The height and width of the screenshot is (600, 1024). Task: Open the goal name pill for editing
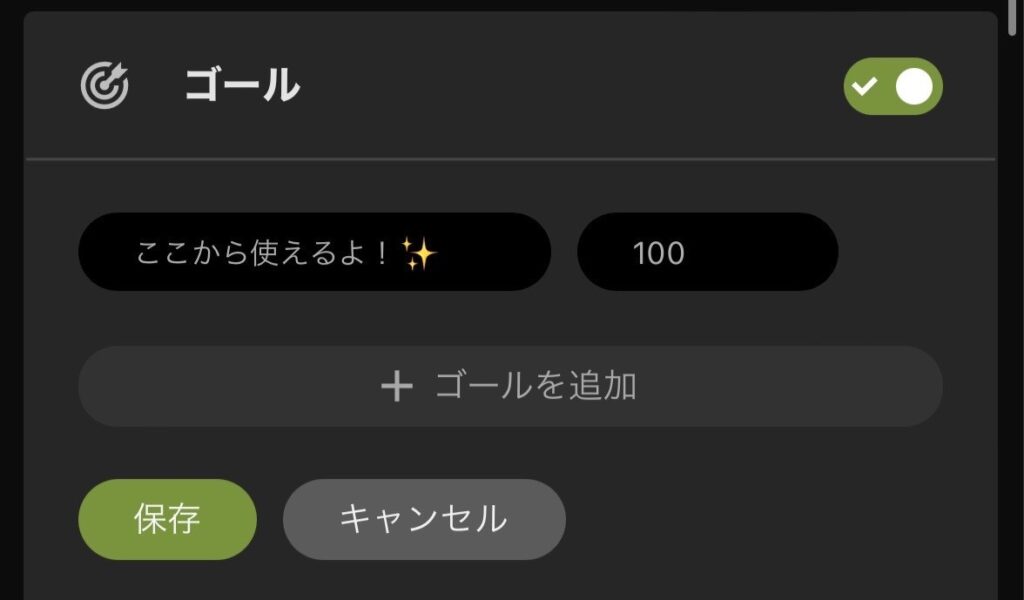point(314,253)
